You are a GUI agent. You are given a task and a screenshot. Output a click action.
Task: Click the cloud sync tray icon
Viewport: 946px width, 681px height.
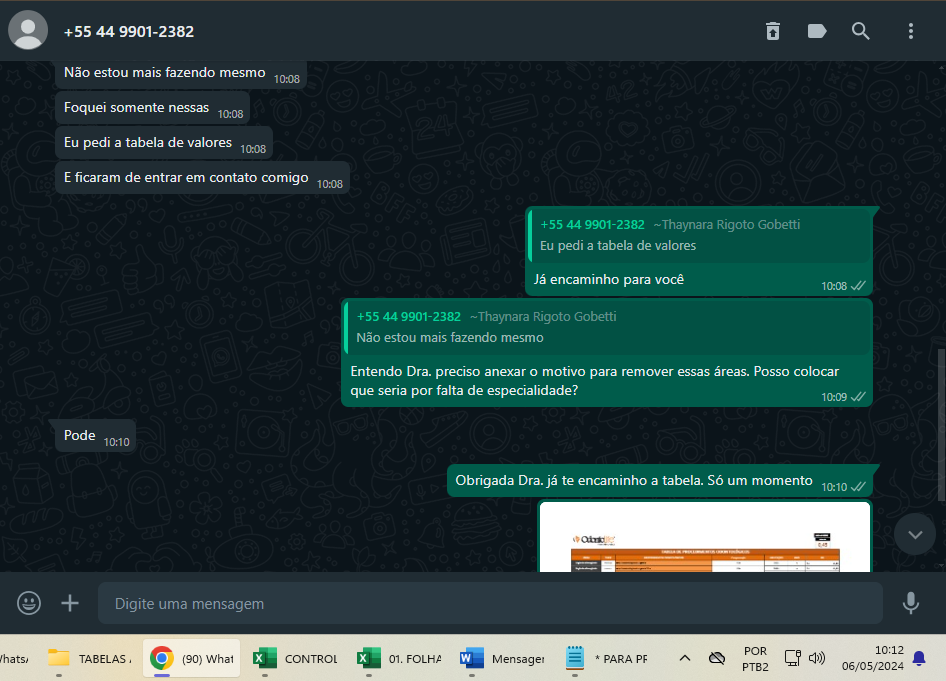click(x=717, y=658)
